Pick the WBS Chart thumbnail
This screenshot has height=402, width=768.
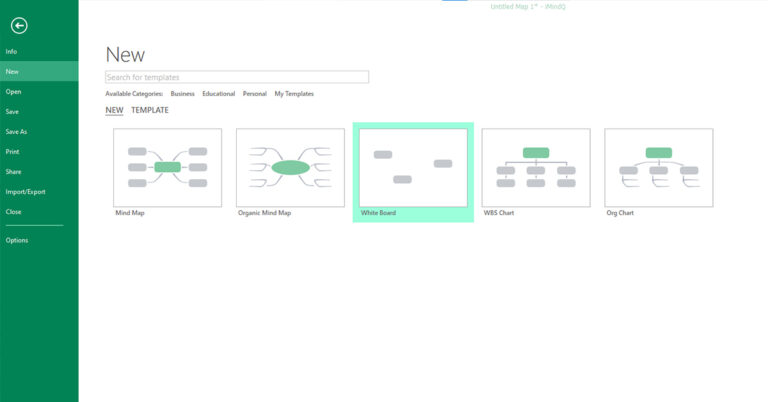tap(536, 167)
